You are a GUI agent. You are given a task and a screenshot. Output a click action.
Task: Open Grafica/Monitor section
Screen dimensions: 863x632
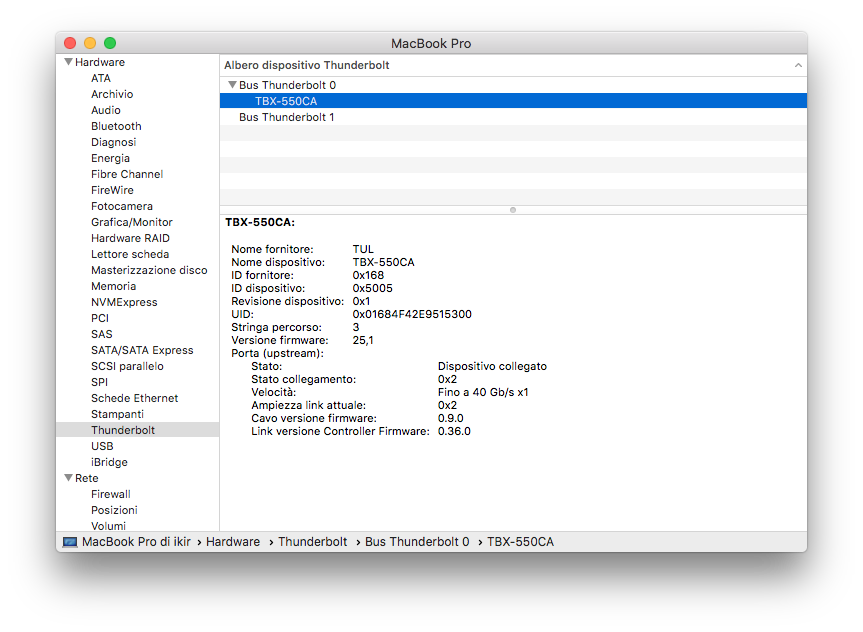tap(132, 222)
